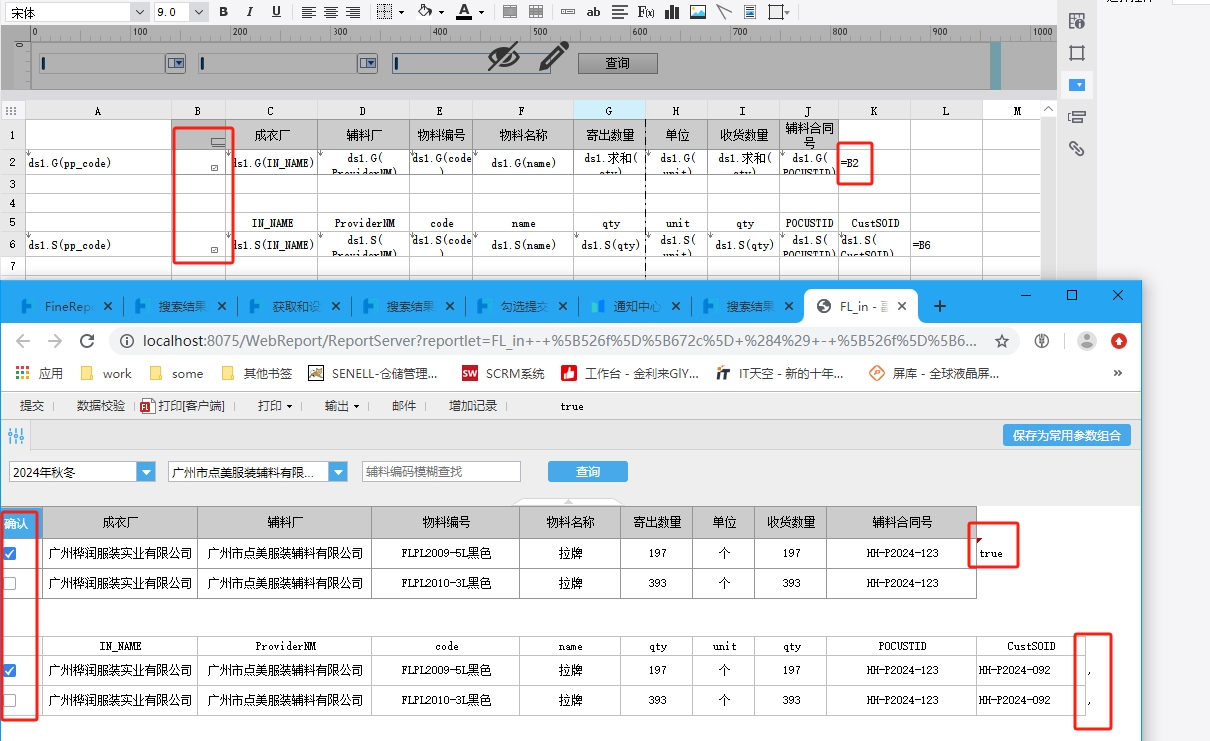Open the font family dropdown showing 宋体
This screenshot has height=741, width=1210.
[x=138, y=12]
